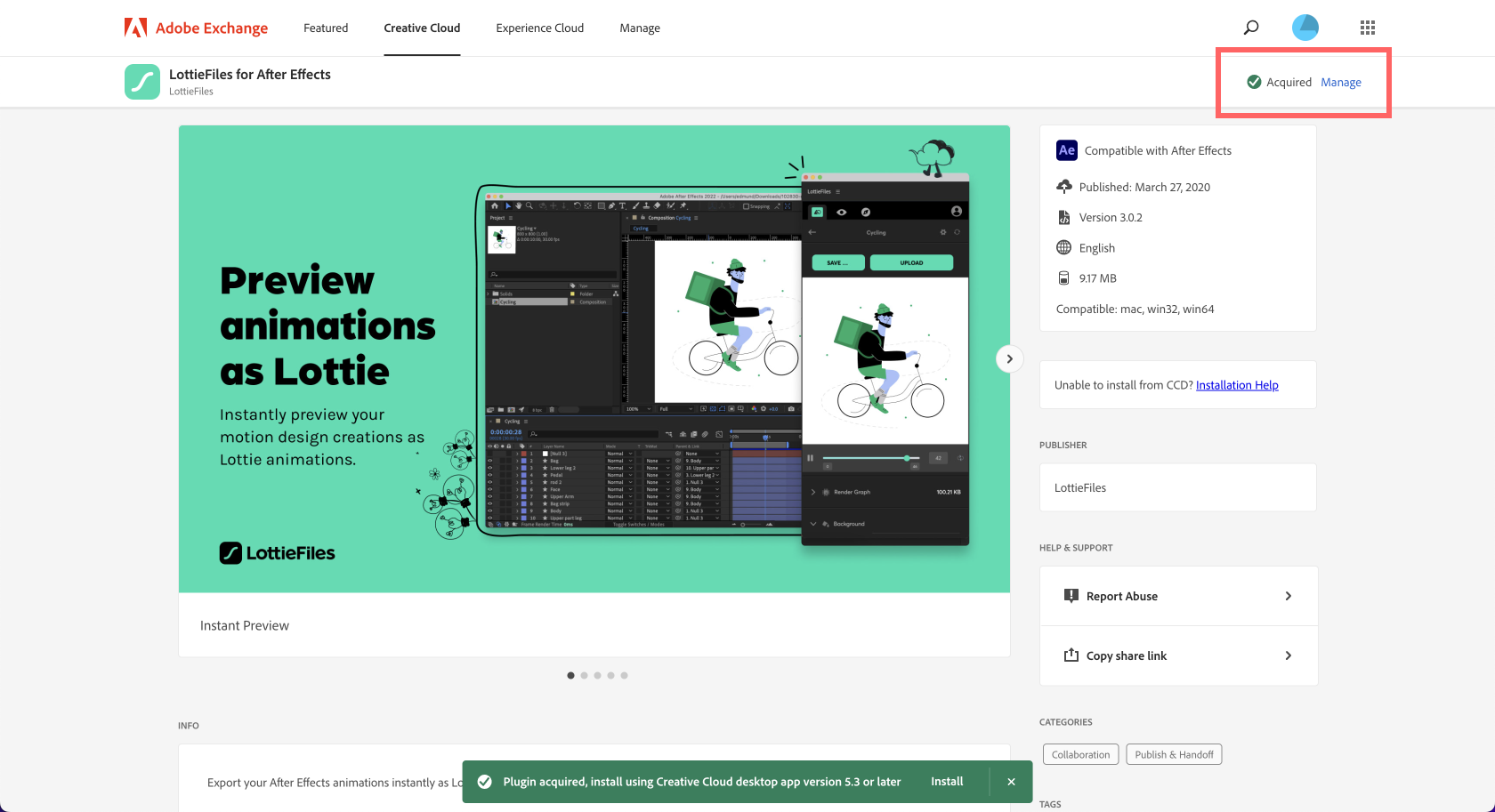Click the storage icon beside 9.17 MB

pyautogui.click(x=1063, y=278)
